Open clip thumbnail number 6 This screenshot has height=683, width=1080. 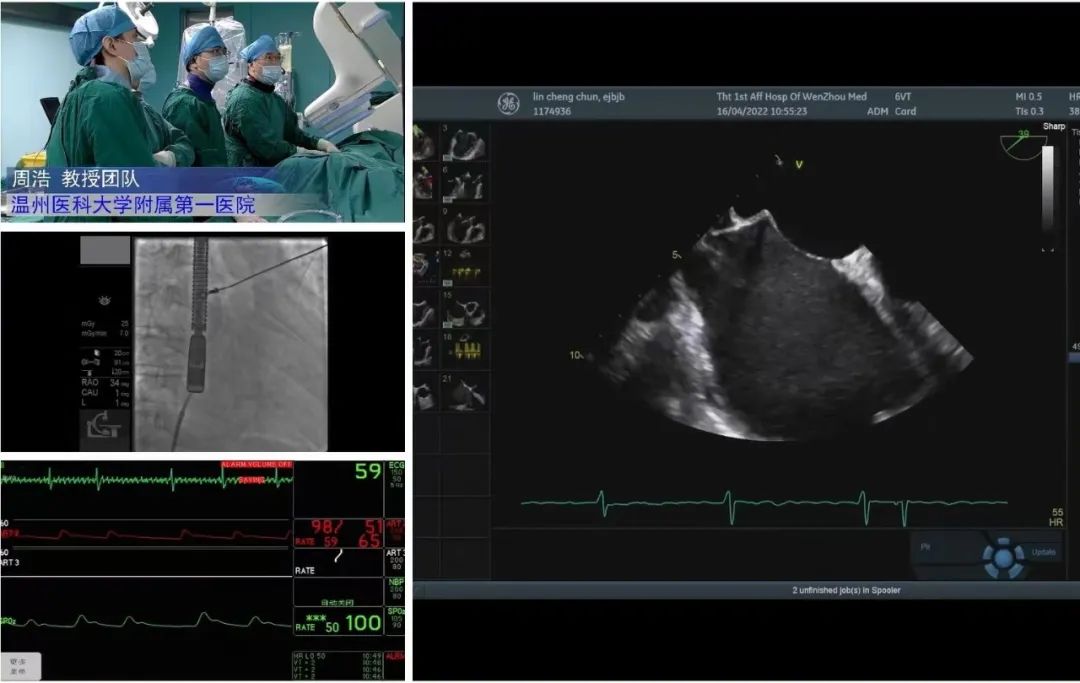click(466, 186)
